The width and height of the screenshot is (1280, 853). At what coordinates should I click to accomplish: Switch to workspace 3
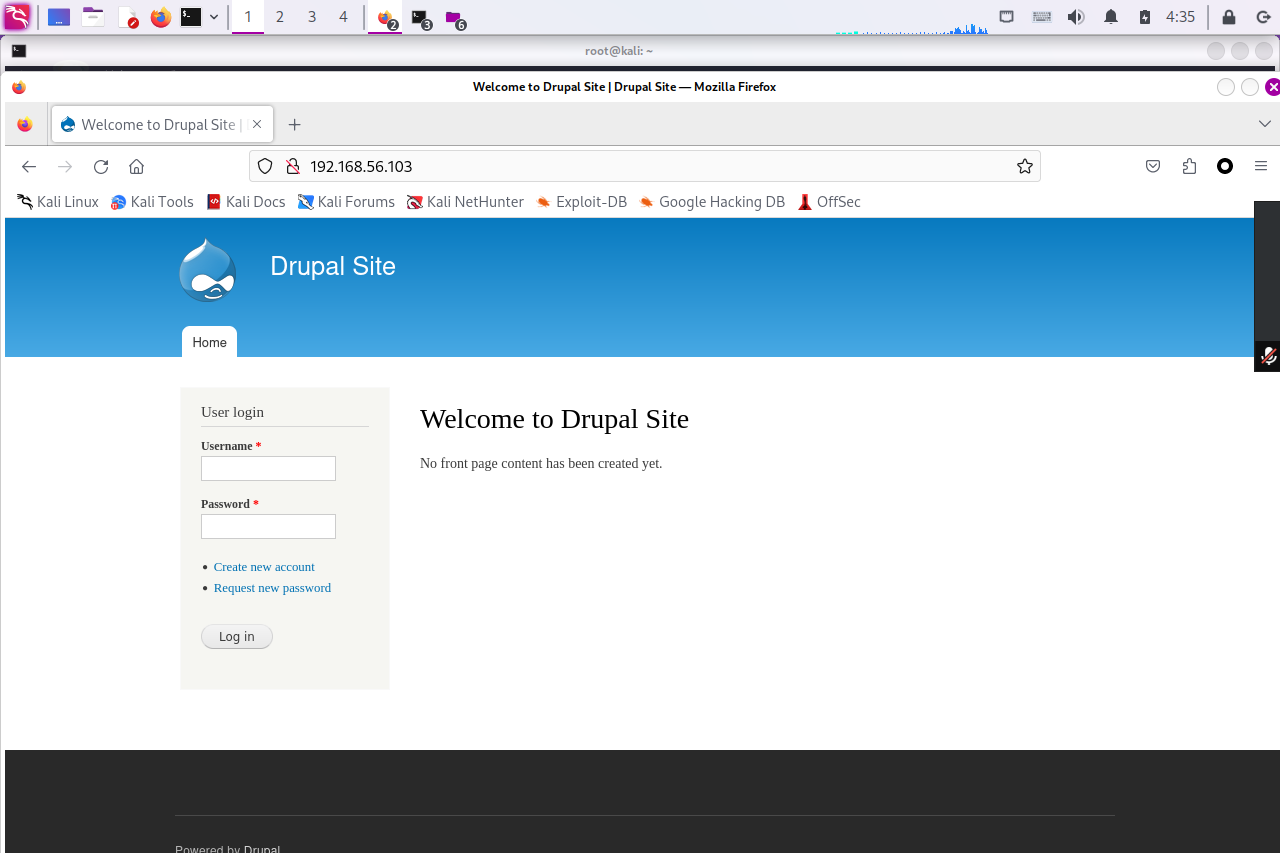pos(312,17)
